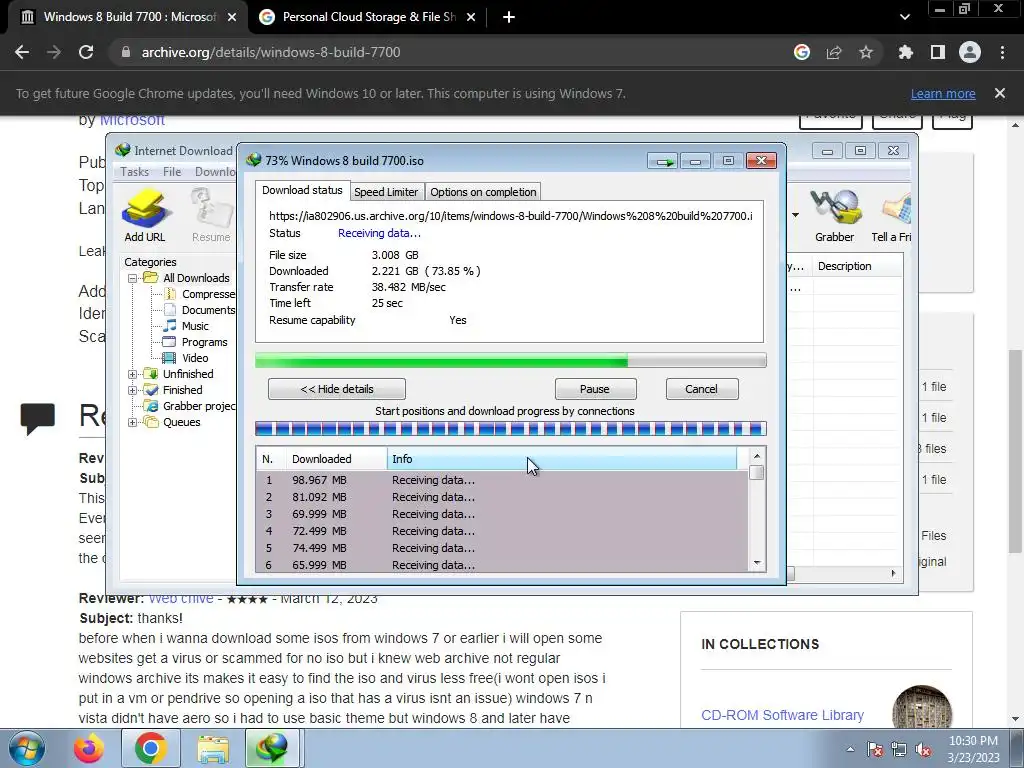Open the Chrome profile avatar
Image resolution: width=1024 pixels, height=768 pixels.
(970, 52)
